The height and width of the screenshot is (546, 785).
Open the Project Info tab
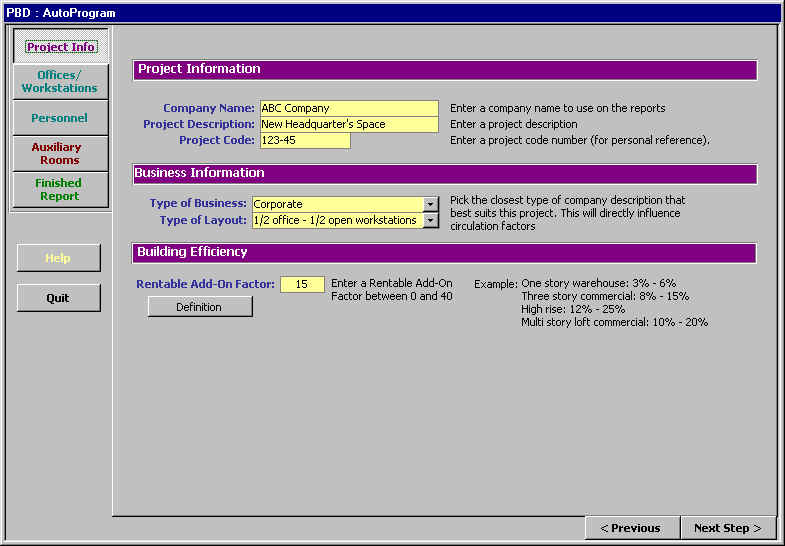tap(60, 47)
